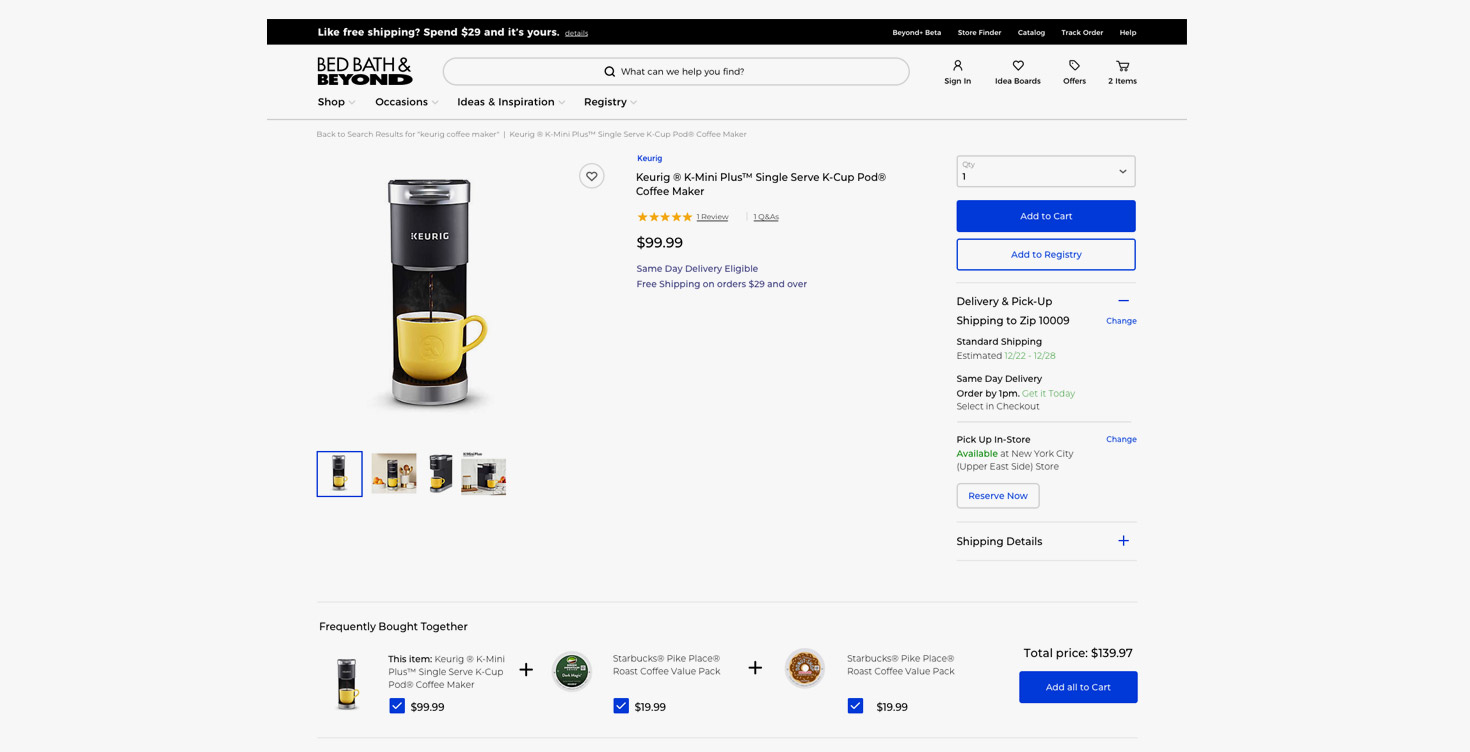Click 'Free Shipping on orders $29 and over'
Viewport: 1470px width, 752px height.
tap(721, 284)
